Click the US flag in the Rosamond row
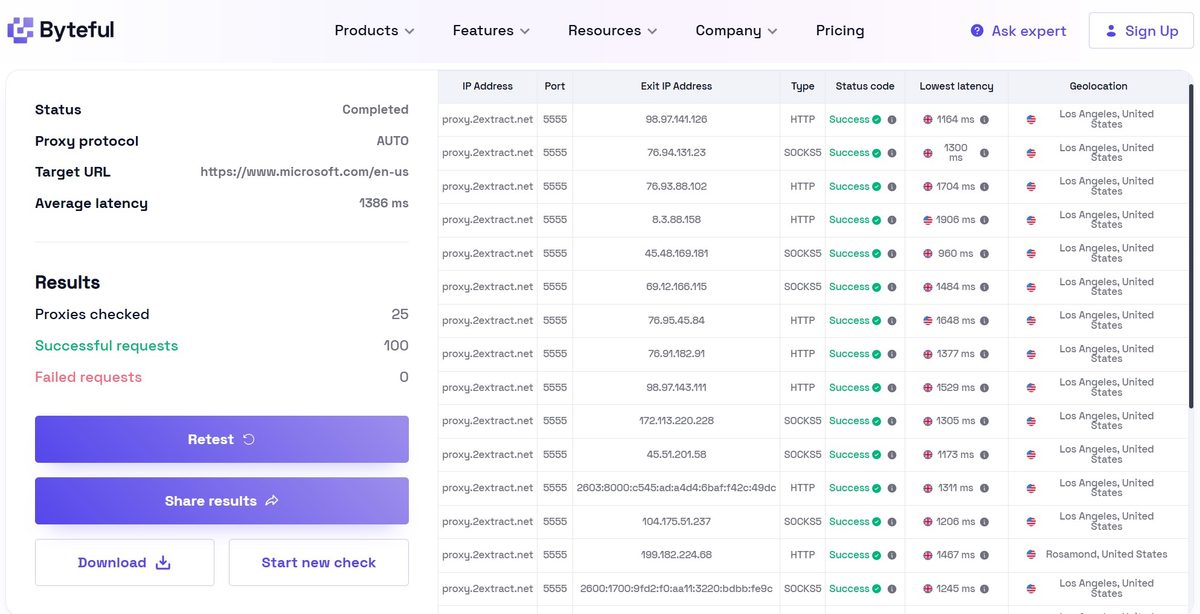 coord(1031,555)
